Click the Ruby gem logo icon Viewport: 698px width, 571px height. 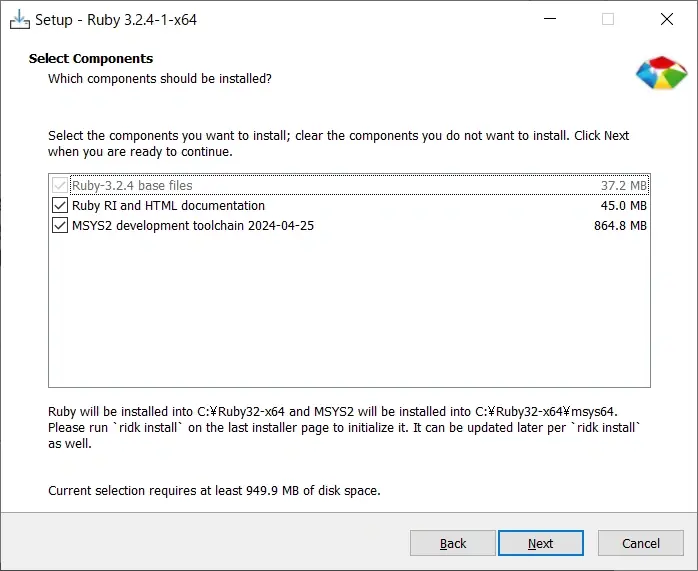[661, 73]
